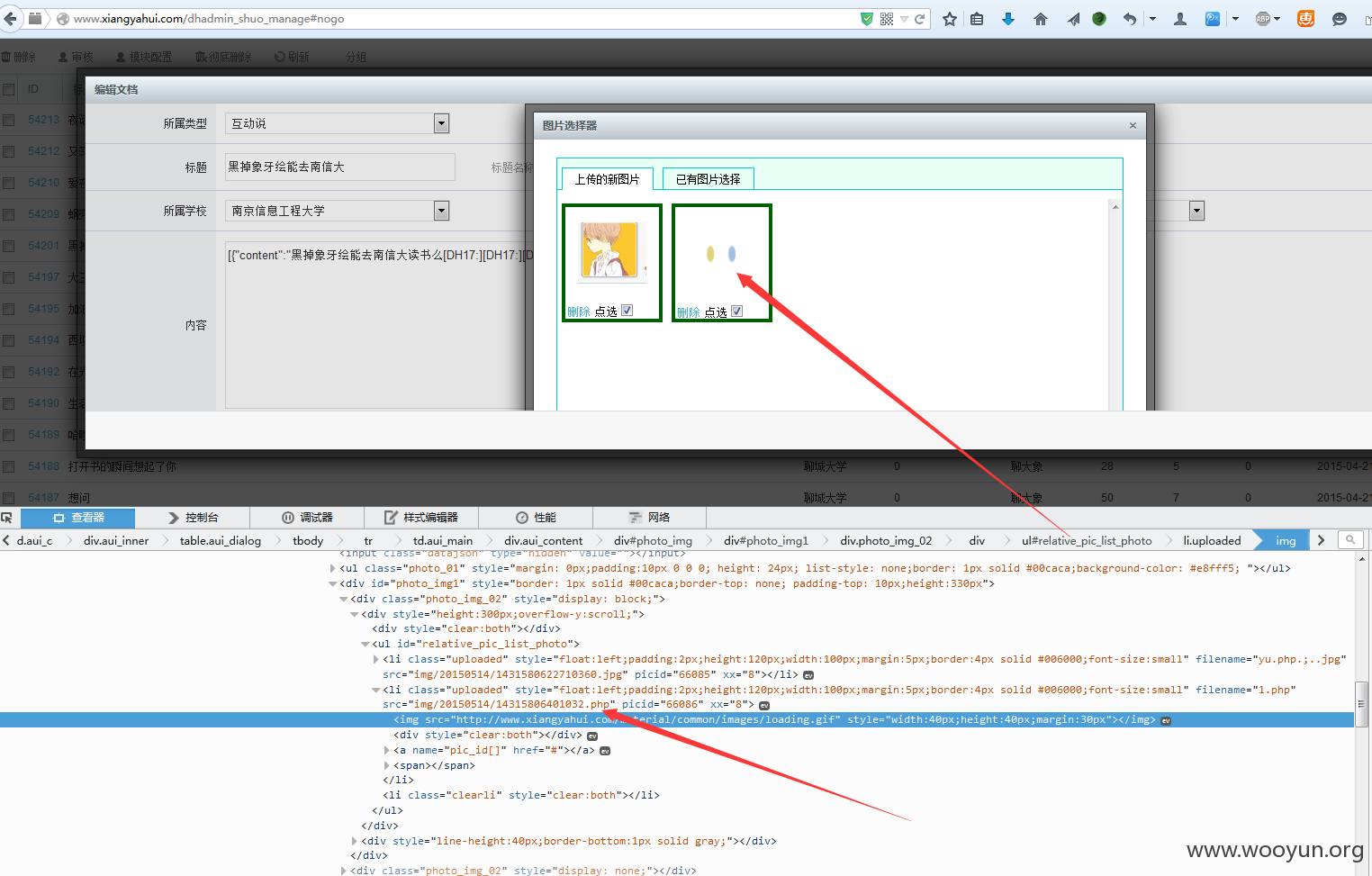Open the ABP adblock icon
1372x876 pixels.
click(x=1263, y=19)
